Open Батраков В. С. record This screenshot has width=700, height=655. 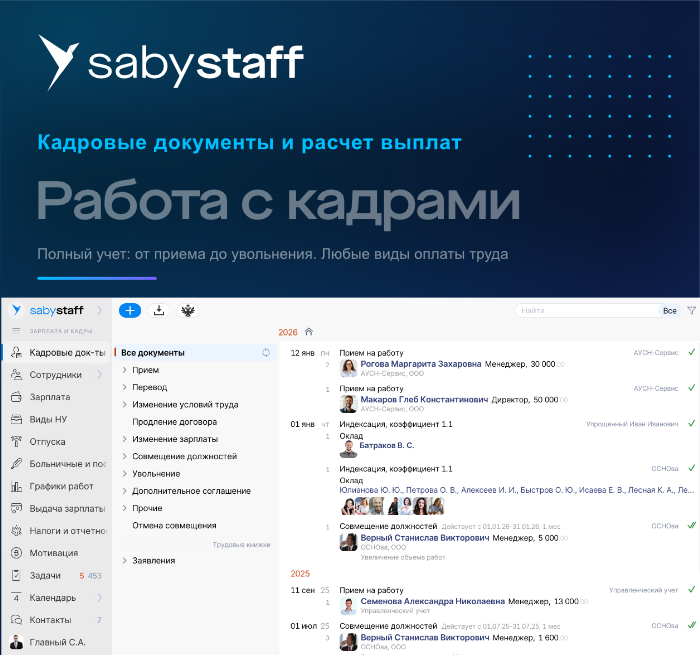(387, 445)
